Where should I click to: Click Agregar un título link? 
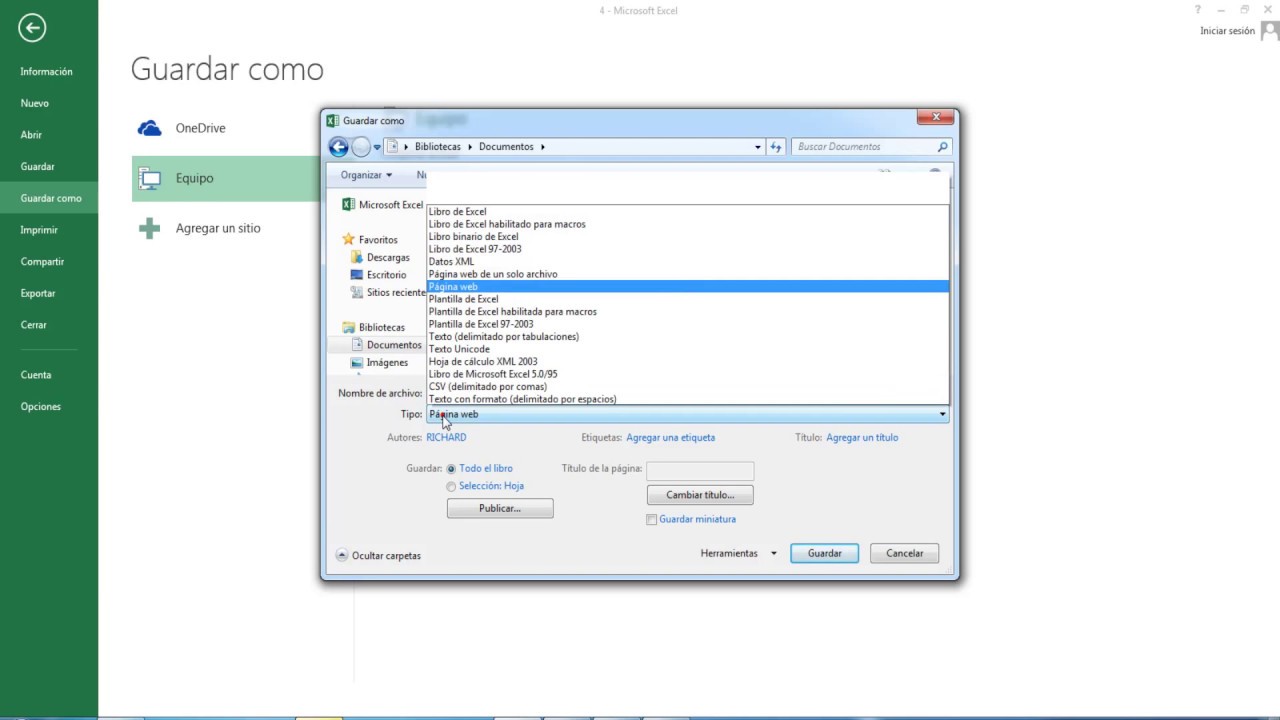(862, 438)
